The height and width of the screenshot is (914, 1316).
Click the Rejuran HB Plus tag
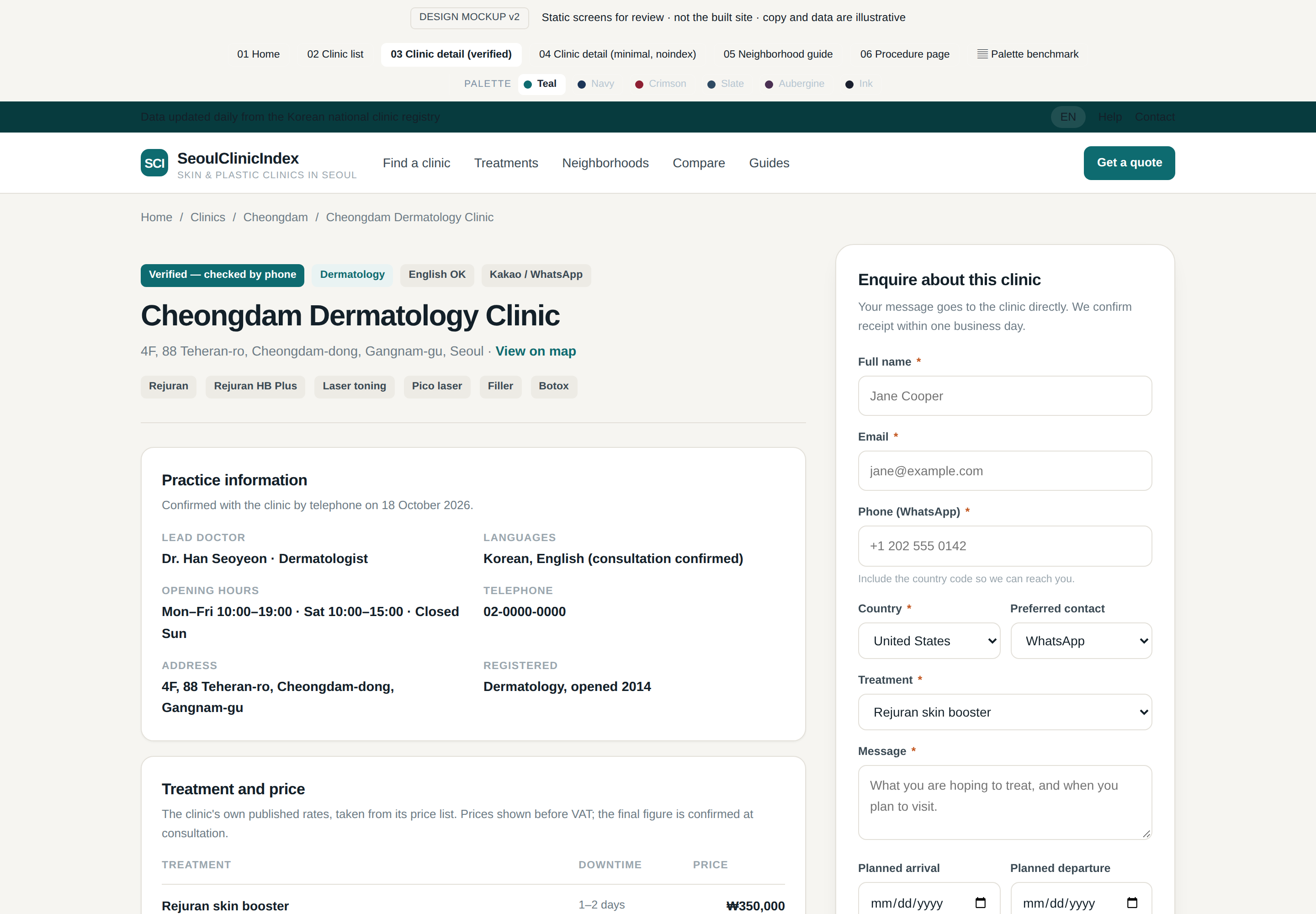255,387
